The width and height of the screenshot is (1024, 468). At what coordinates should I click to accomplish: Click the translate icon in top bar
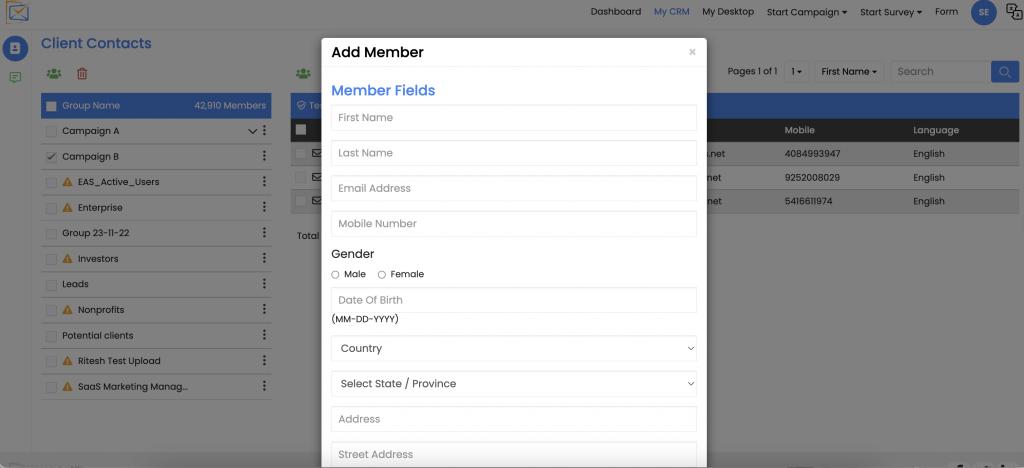pyautogui.click(x=1013, y=12)
